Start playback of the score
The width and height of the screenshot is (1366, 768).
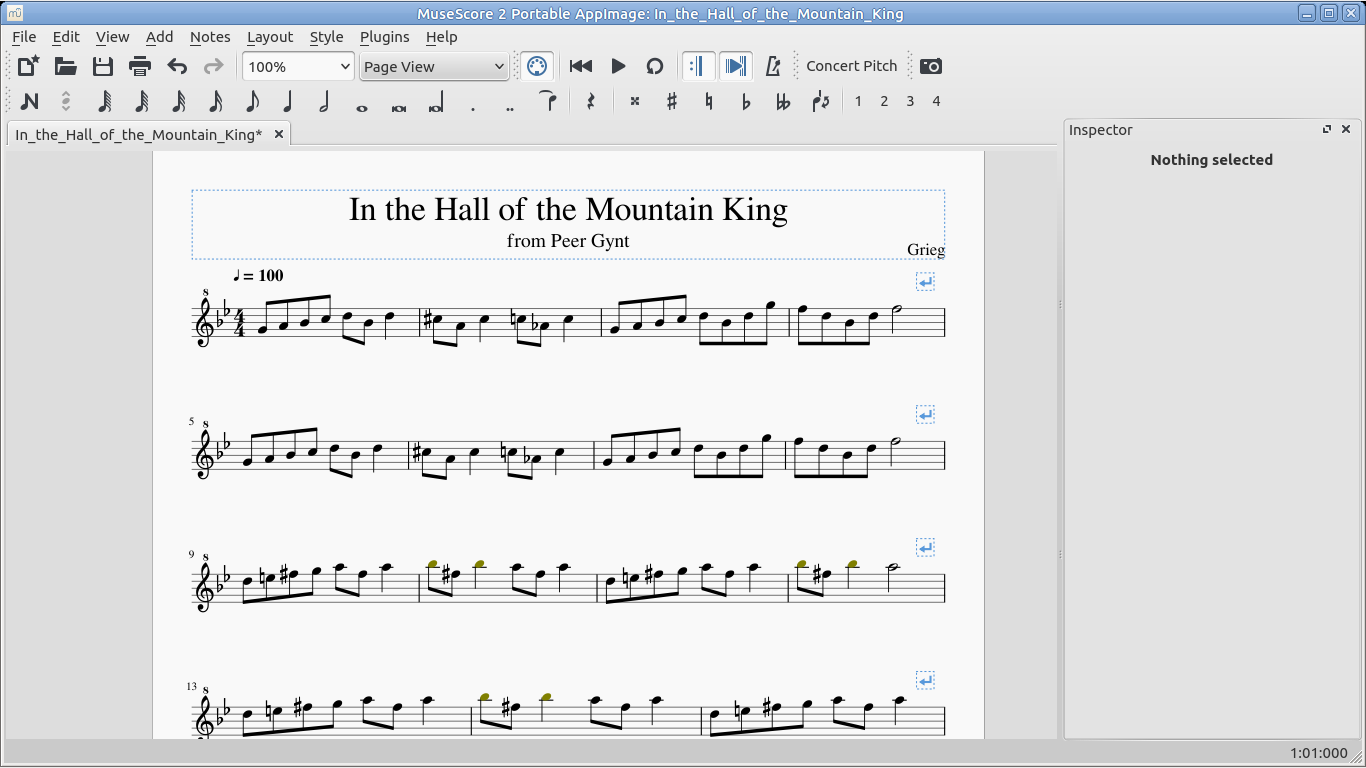(618, 66)
